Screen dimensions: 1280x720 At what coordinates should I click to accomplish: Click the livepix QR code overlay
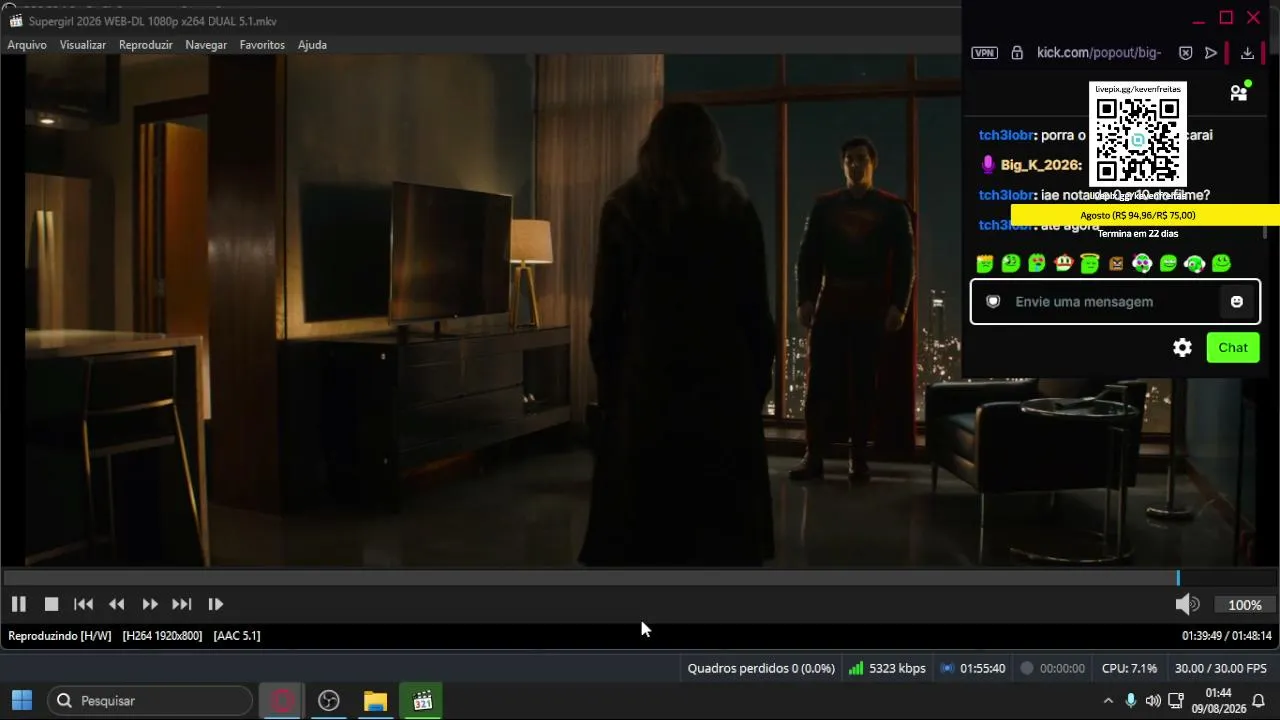pos(1138,139)
